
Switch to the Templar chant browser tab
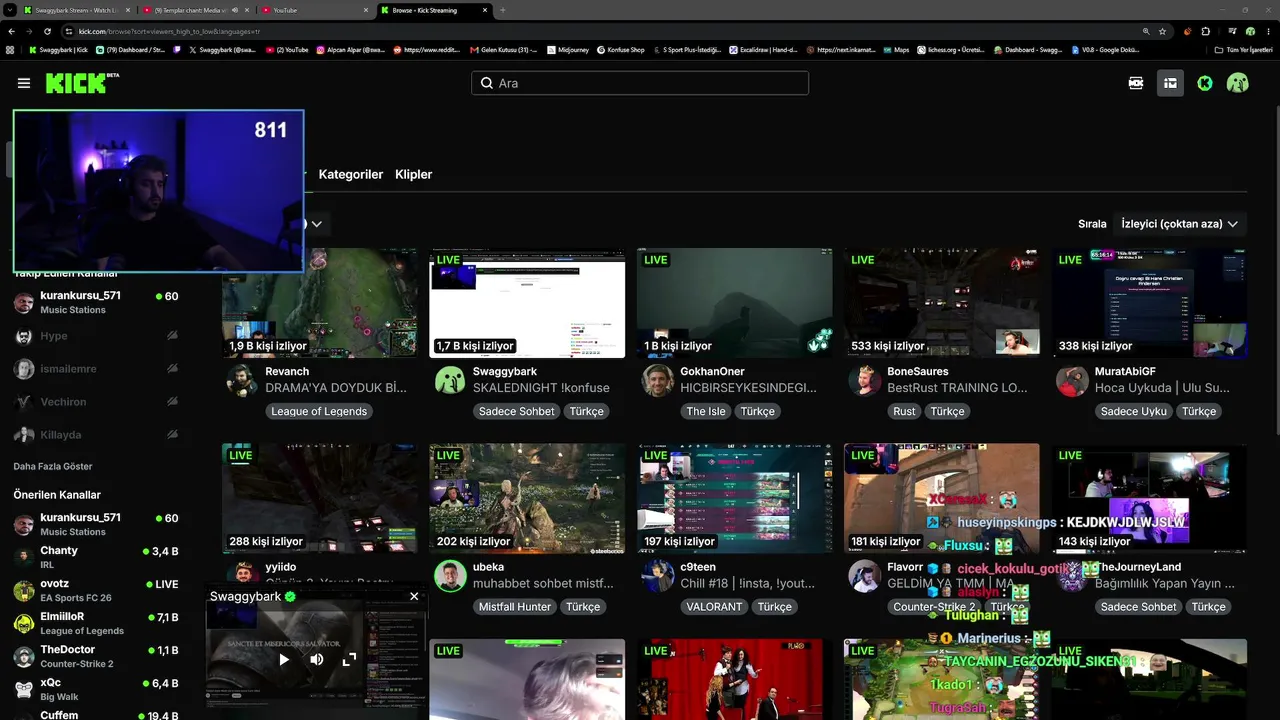196,10
